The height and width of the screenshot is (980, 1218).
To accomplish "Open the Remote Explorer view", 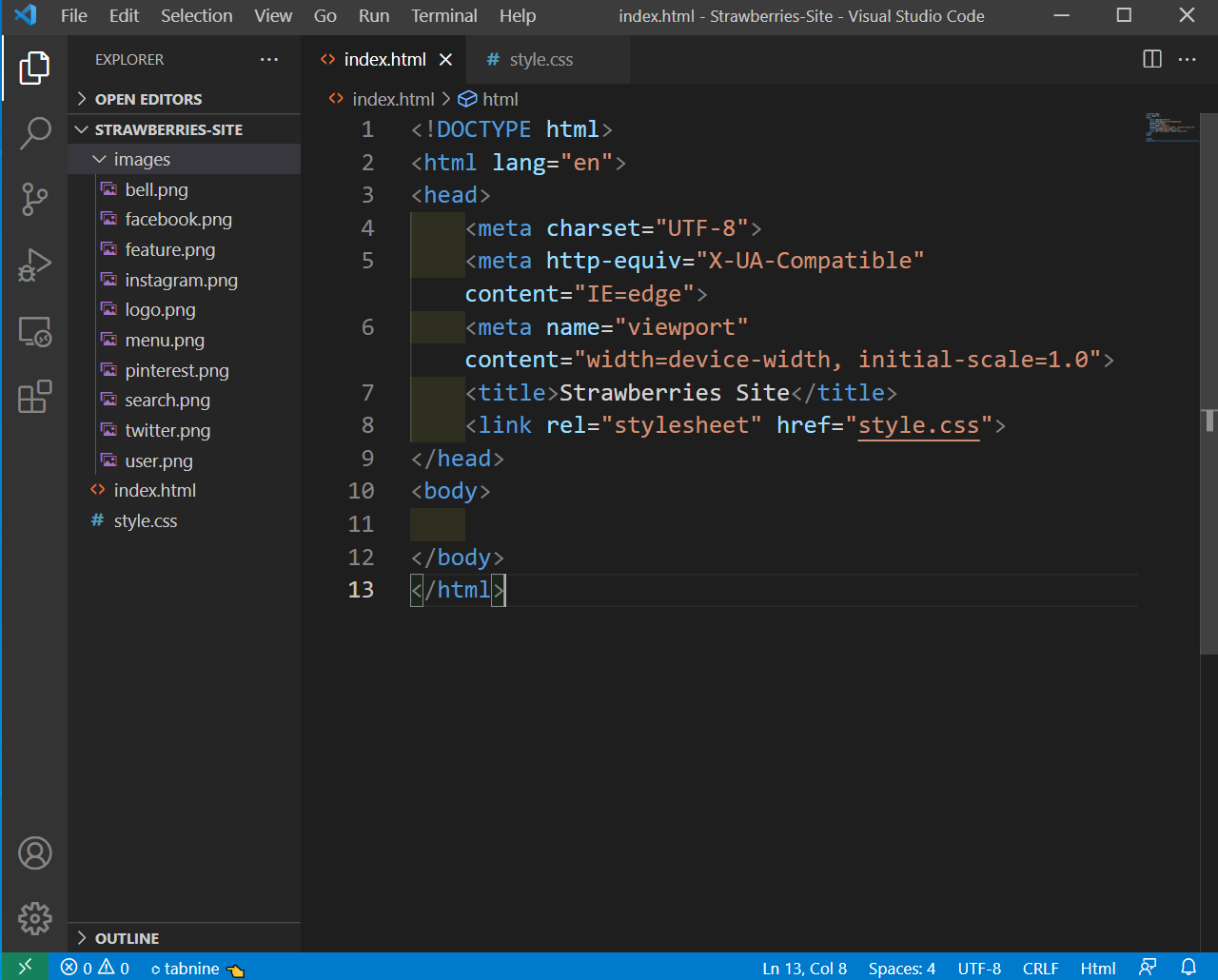I will [x=34, y=330].
